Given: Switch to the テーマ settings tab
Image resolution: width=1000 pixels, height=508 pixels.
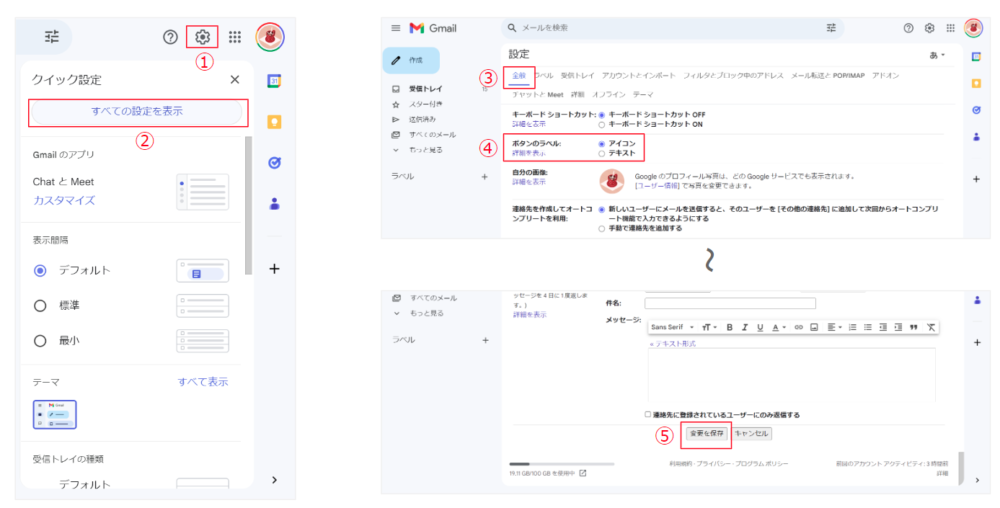Looking at the screenshot, I should 643,94.
